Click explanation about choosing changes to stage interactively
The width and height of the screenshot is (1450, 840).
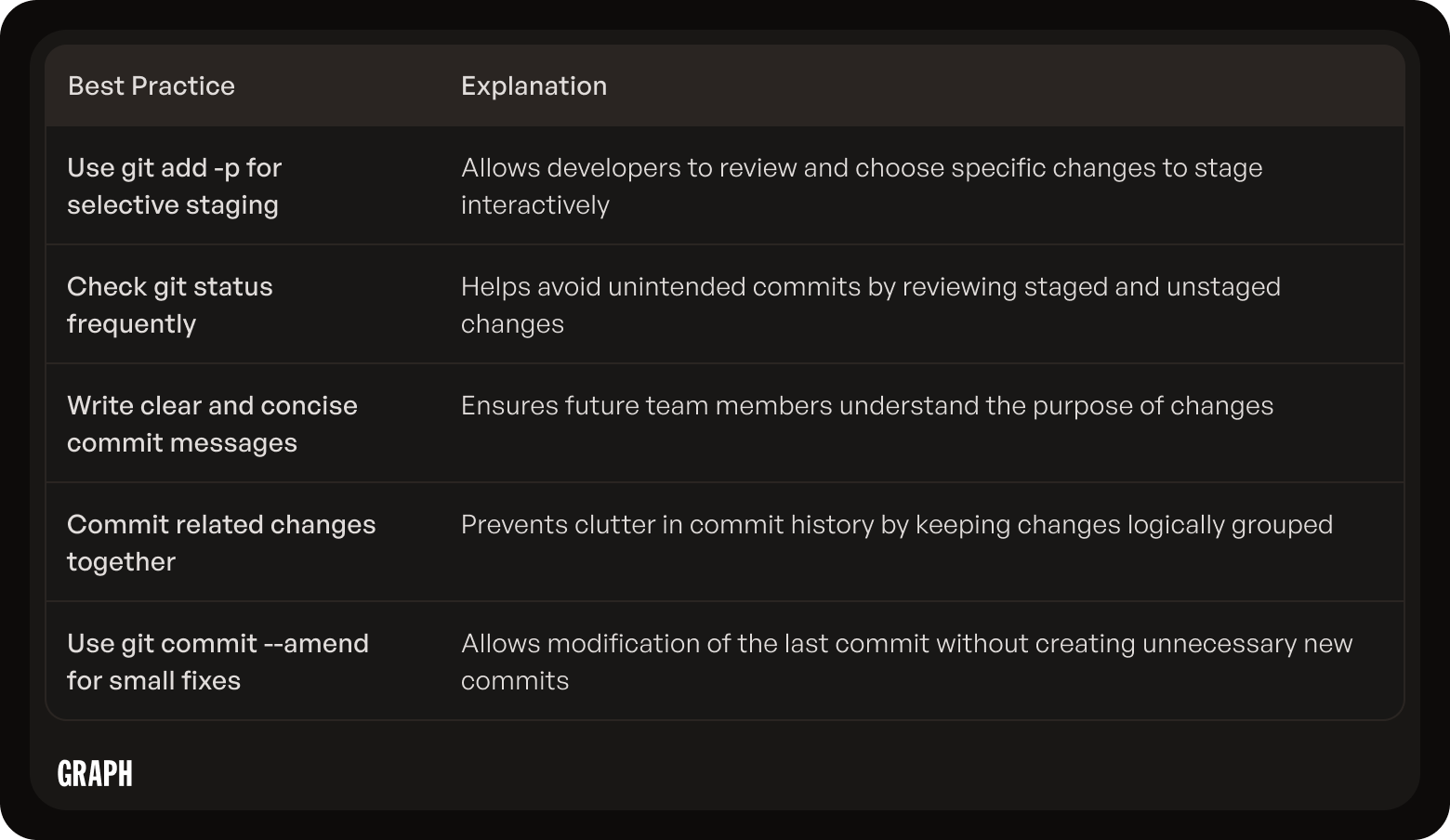[862, 186]
